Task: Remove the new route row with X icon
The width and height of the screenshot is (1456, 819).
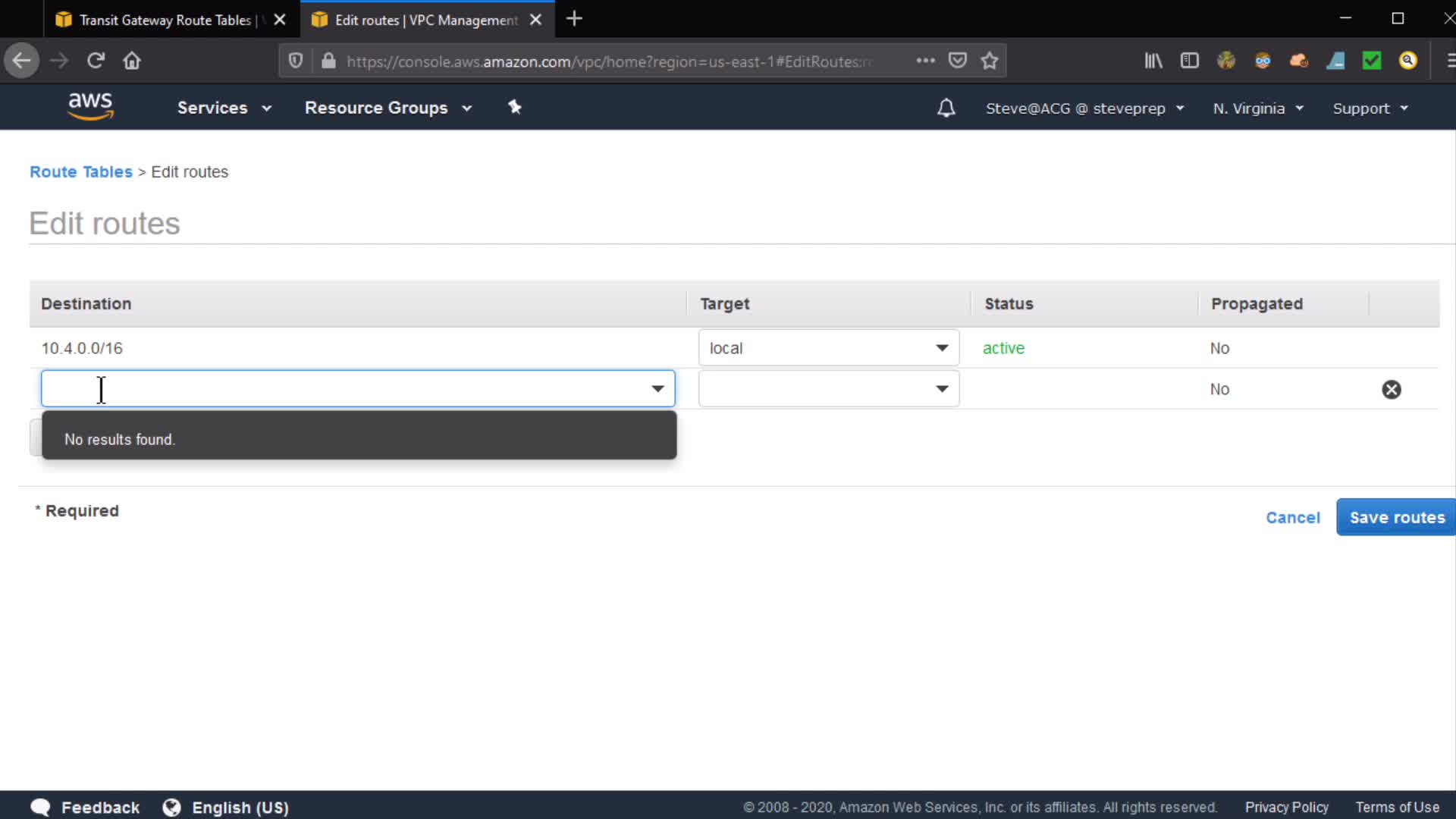Action: 1391,390
